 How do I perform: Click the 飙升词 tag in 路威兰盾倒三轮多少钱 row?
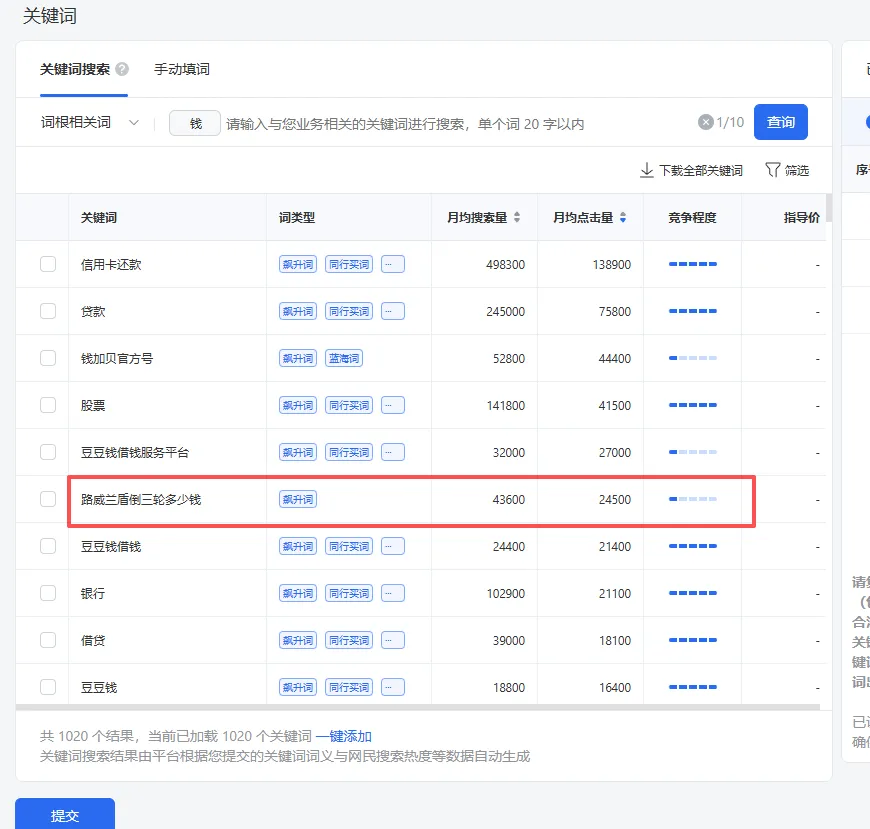298,499
